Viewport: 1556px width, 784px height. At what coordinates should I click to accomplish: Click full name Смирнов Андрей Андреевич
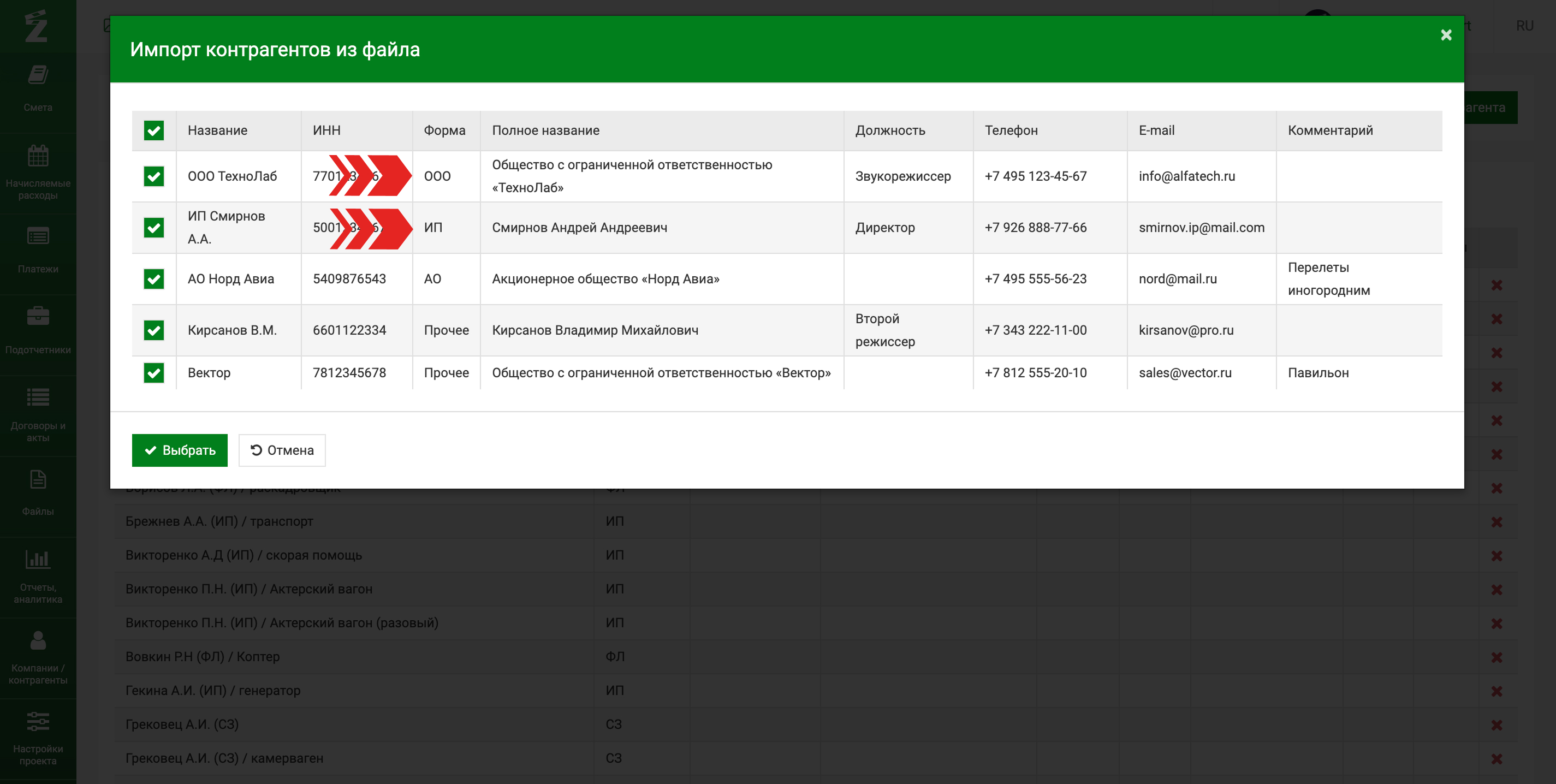[579, 228]
